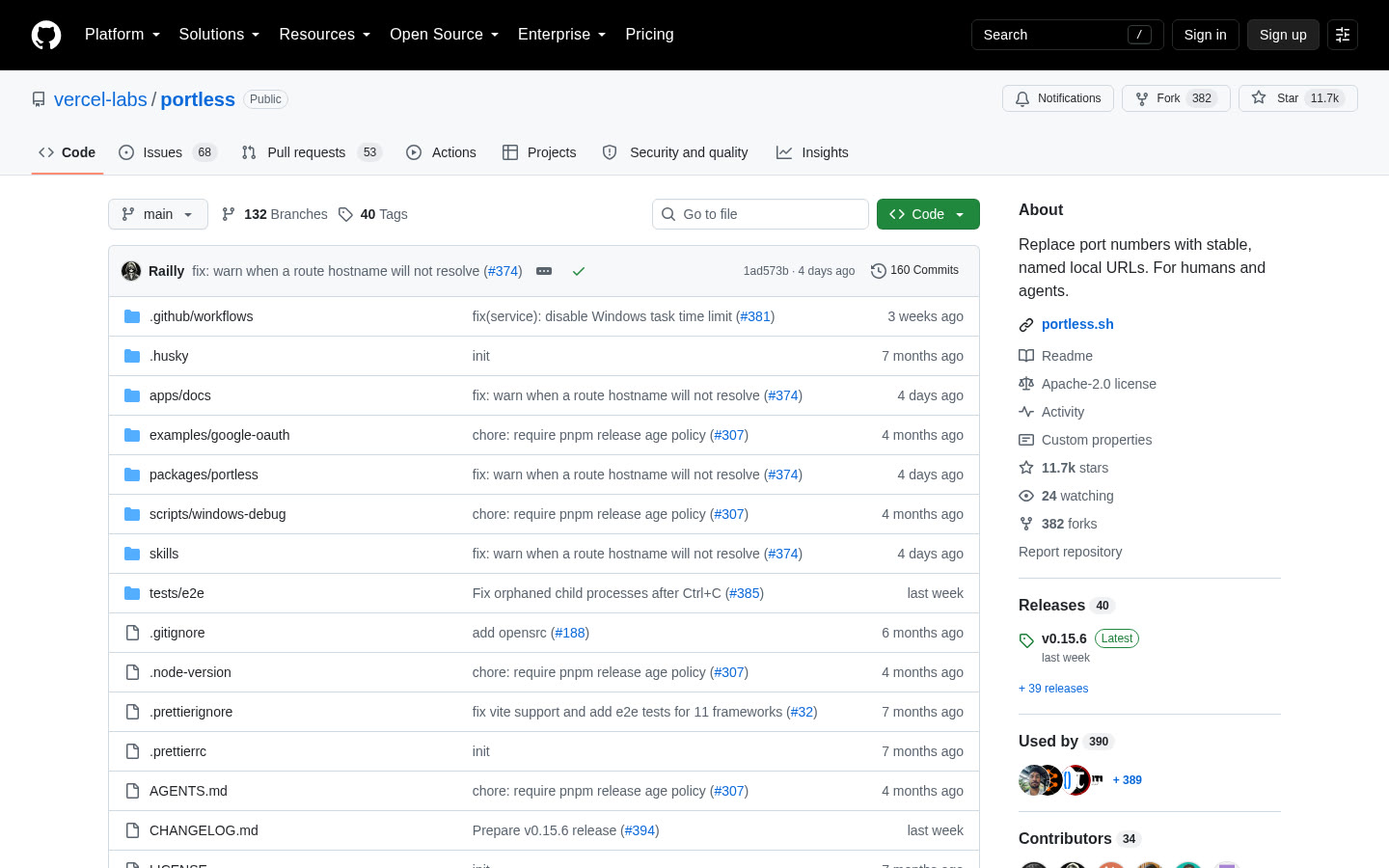This screenshot has width=1389, height=868.
Task: Open the Report repository link
Action: (1070, 552)
